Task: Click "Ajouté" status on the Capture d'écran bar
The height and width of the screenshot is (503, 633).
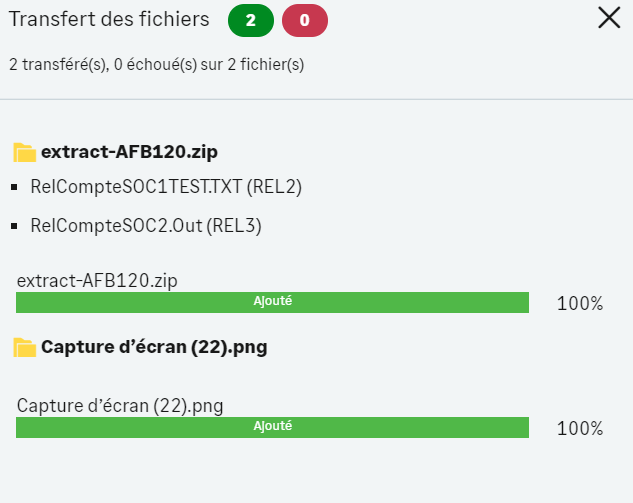Action: point(272,426)
